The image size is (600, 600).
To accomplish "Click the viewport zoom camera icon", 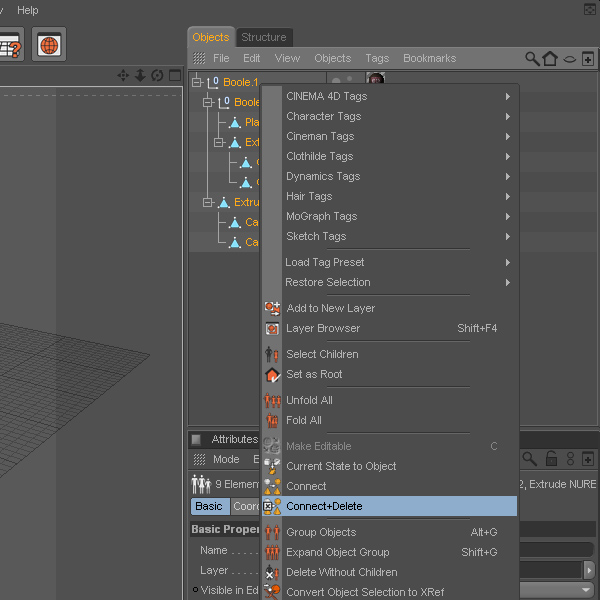I will click(x=140, y=75).
